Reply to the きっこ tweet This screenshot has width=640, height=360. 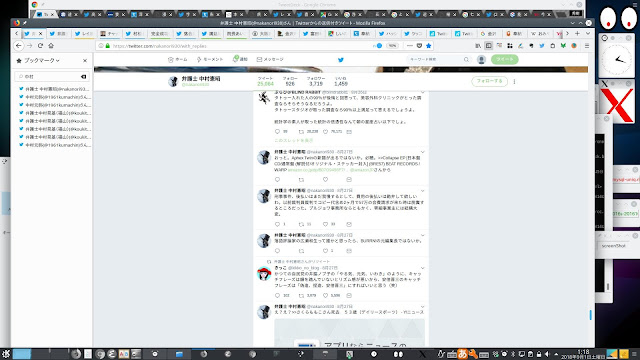[x=278, y=296]
